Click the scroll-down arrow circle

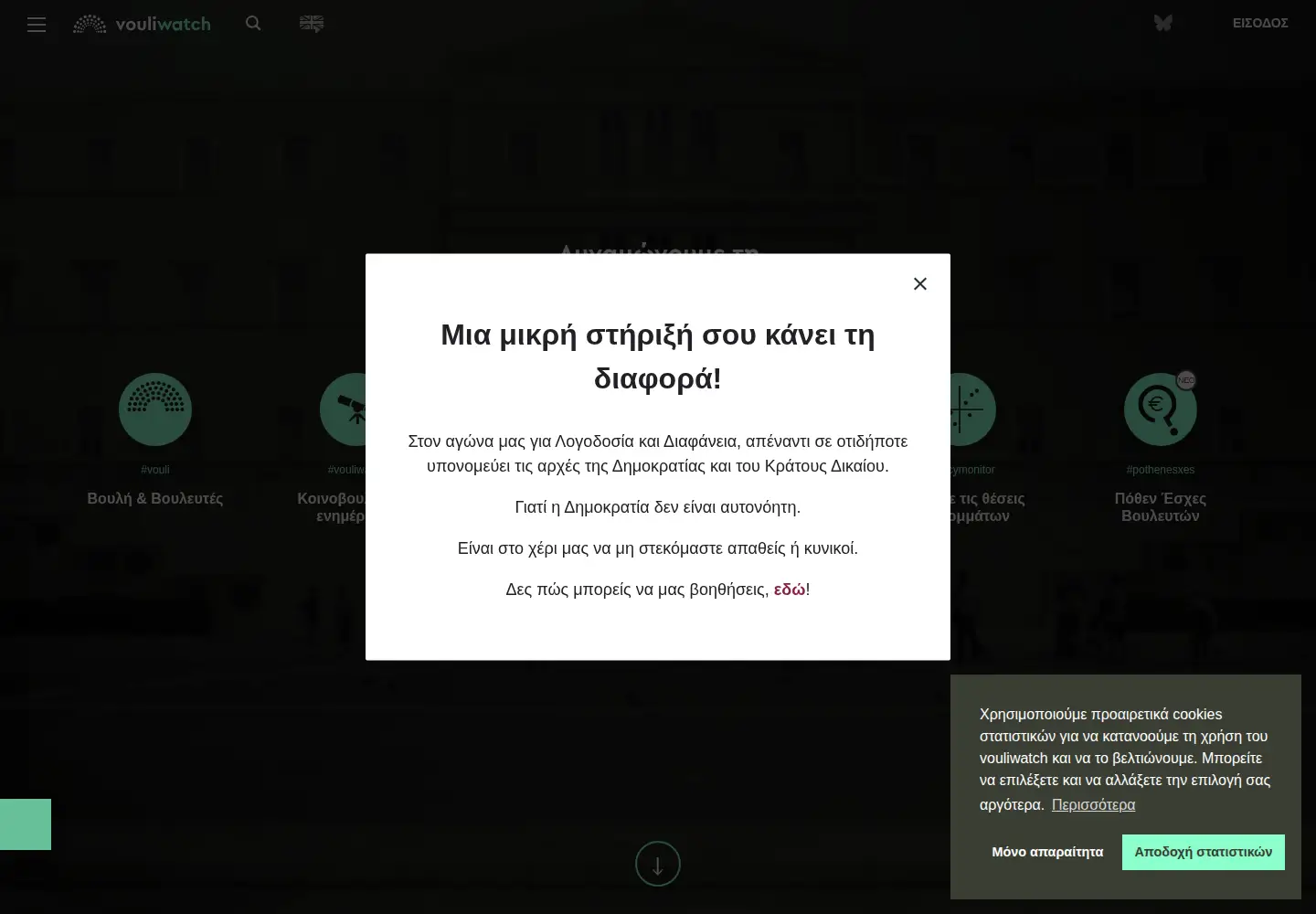(658, 864)
